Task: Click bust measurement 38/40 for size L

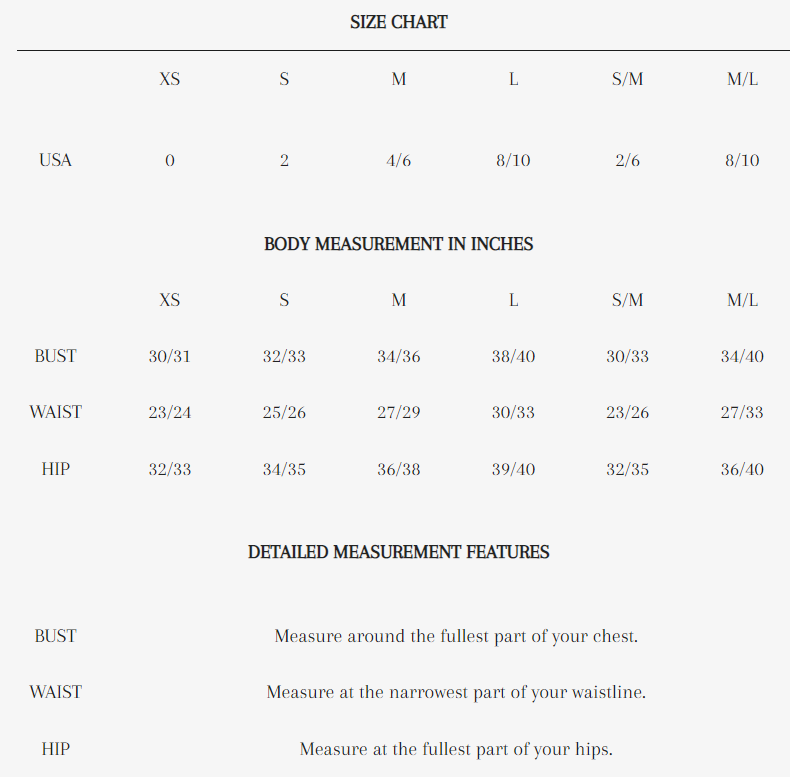Action: tap(513, 356)
